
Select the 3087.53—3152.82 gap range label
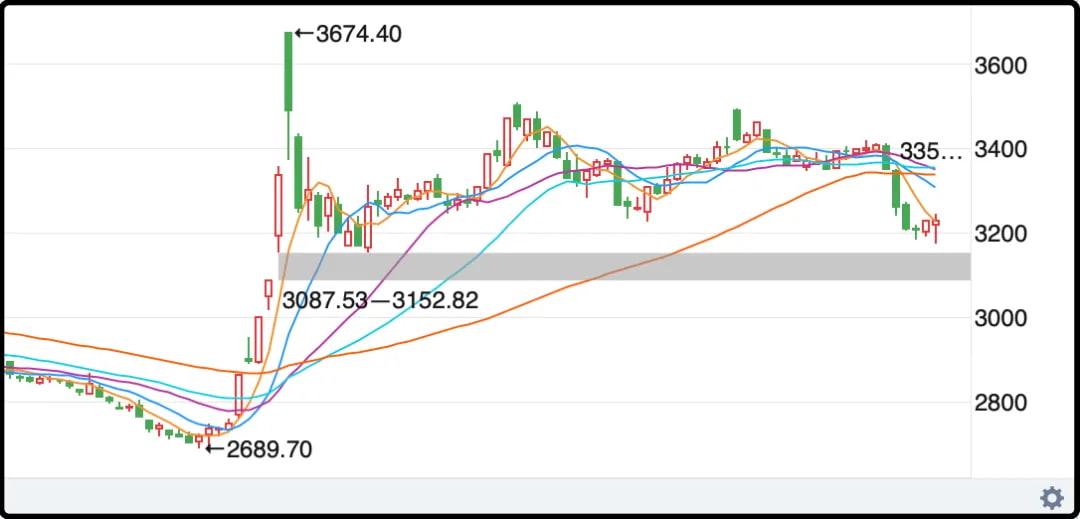(380, 300)
